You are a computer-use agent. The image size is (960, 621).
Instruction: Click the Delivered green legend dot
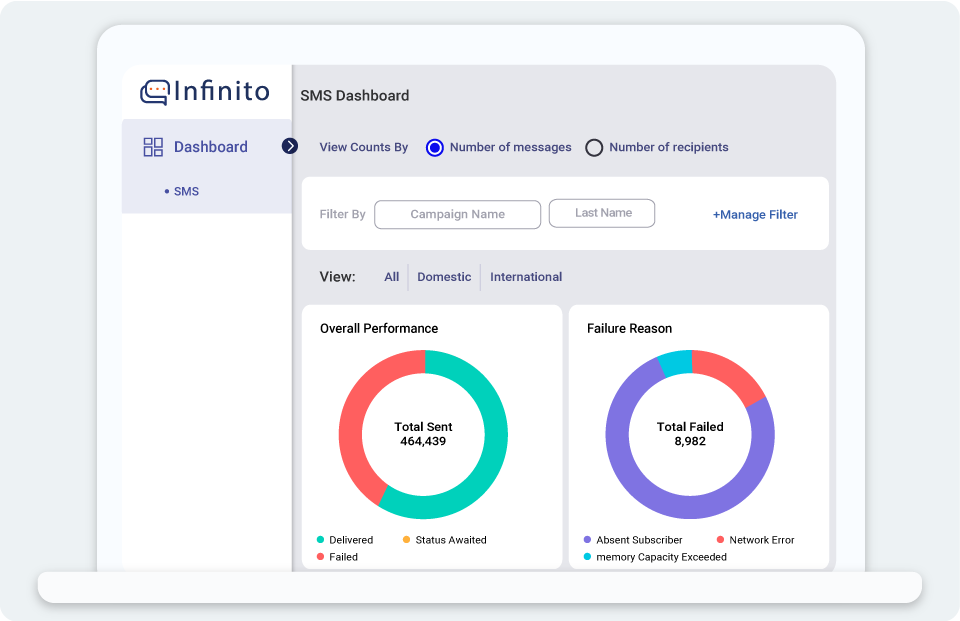[x=321, y=539]
